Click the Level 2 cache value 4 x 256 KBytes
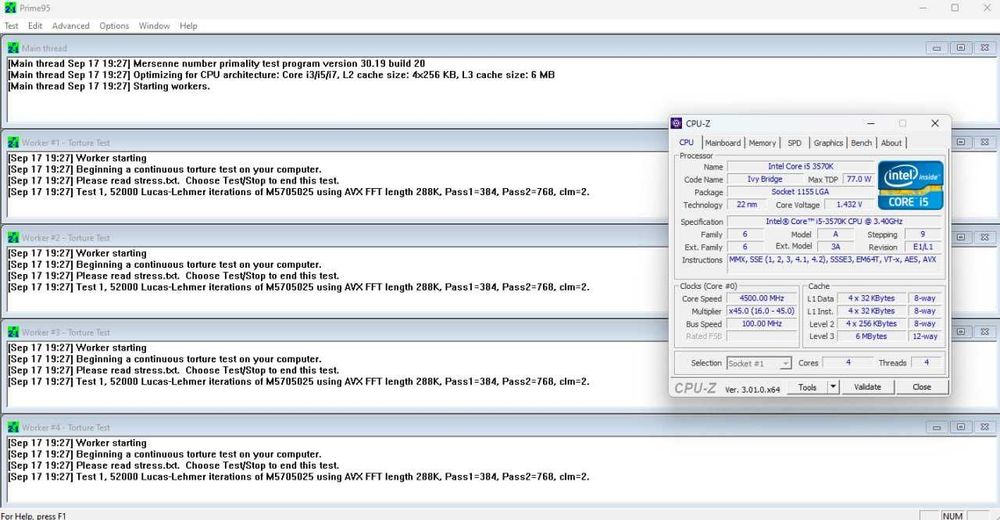This screenshot has height=520, width=1000. (x=871, y=323)
